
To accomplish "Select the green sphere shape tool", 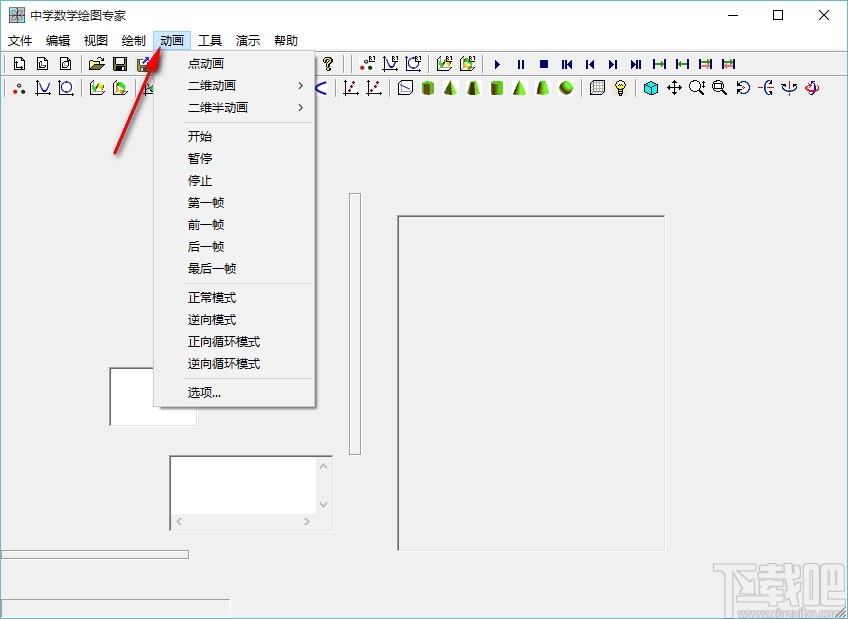I will (x=564, y=88).
